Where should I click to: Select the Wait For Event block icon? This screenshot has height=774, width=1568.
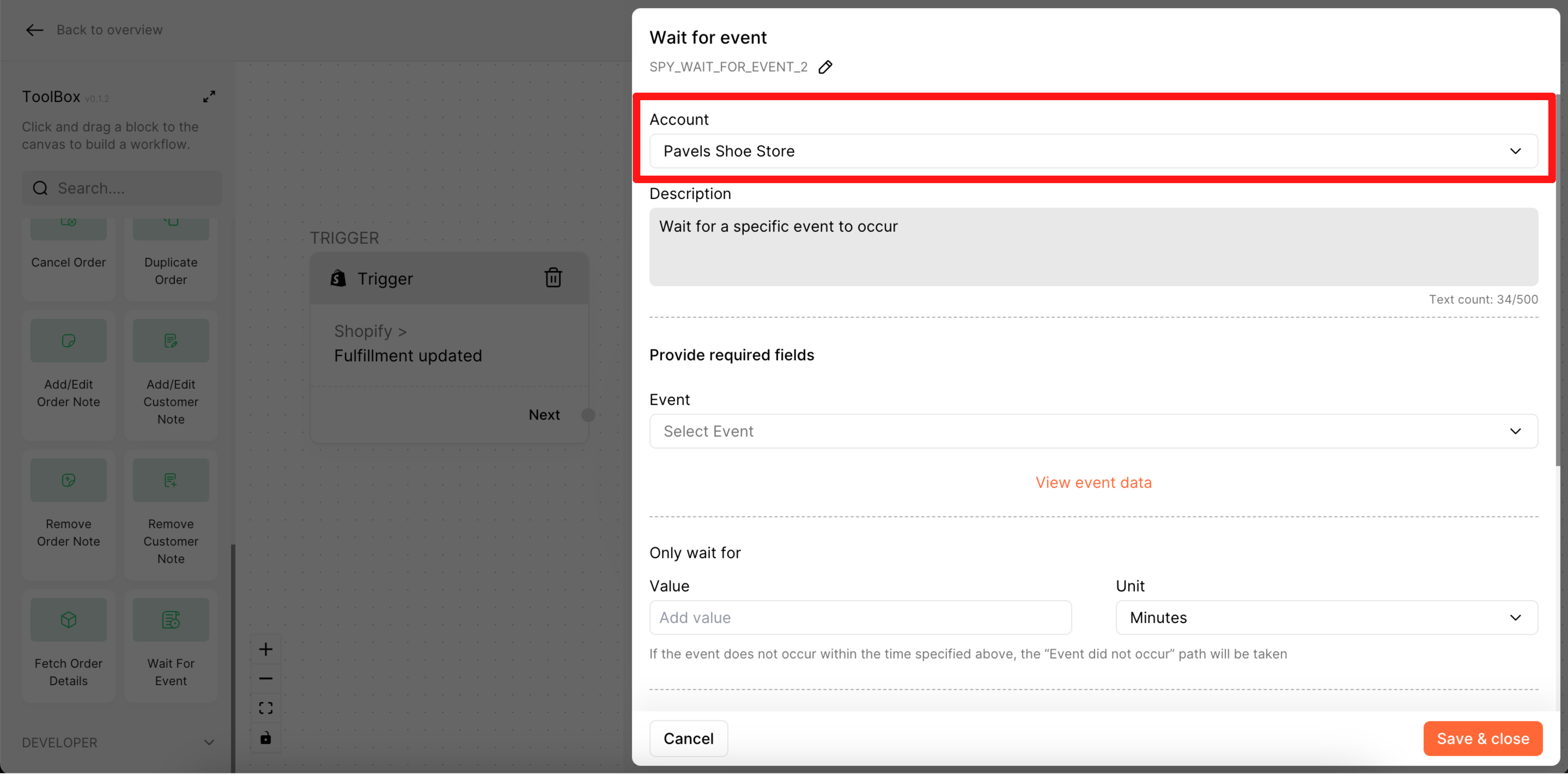click(x=171, y=619)
